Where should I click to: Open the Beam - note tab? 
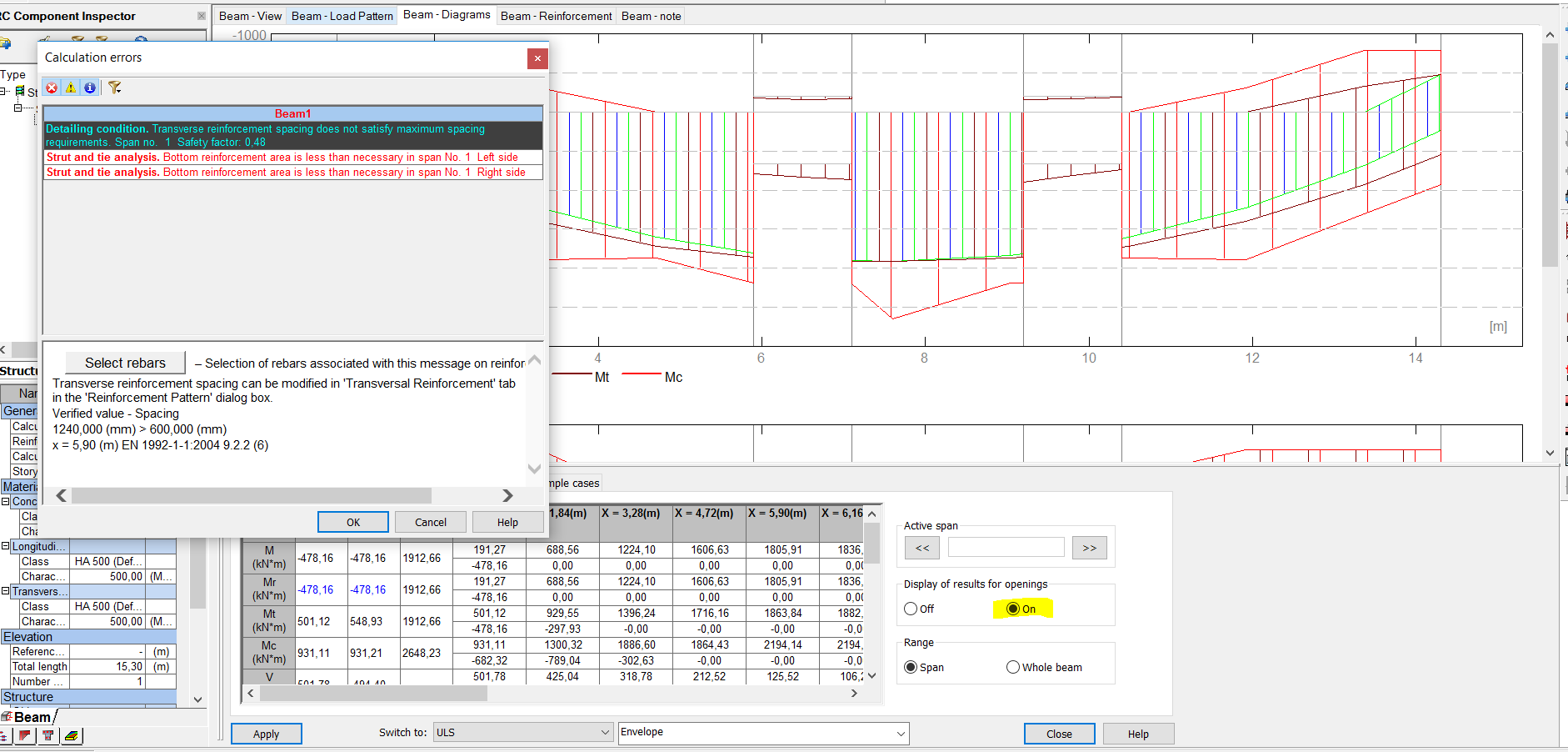pyautogui.click(x=651, y=16)
